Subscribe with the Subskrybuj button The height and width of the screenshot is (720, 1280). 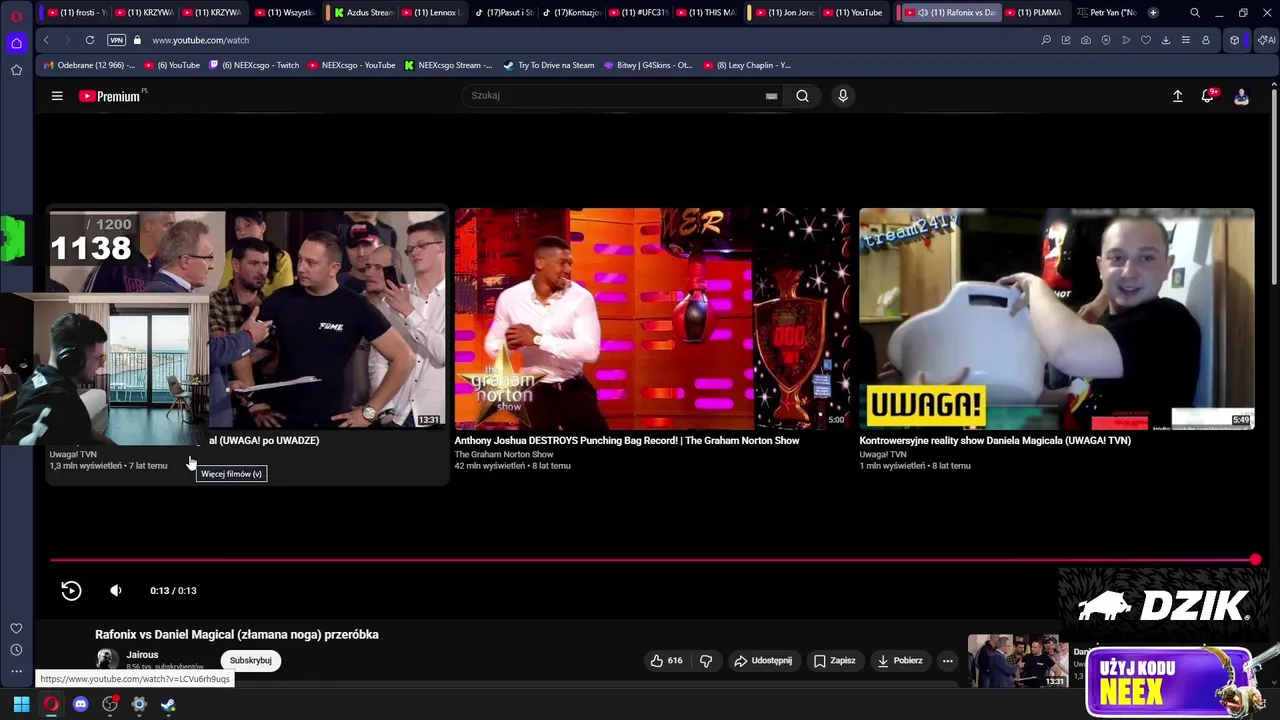[250, 661]
